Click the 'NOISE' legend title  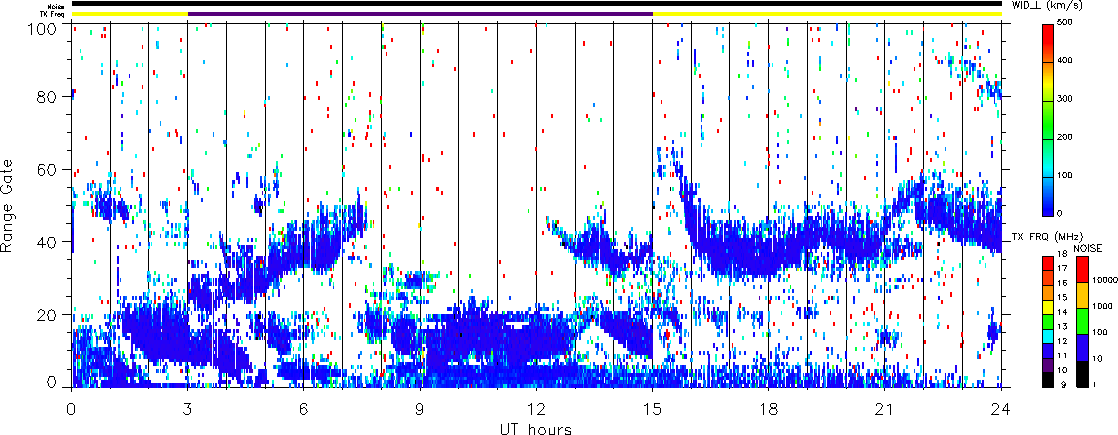click(1088, 248)
